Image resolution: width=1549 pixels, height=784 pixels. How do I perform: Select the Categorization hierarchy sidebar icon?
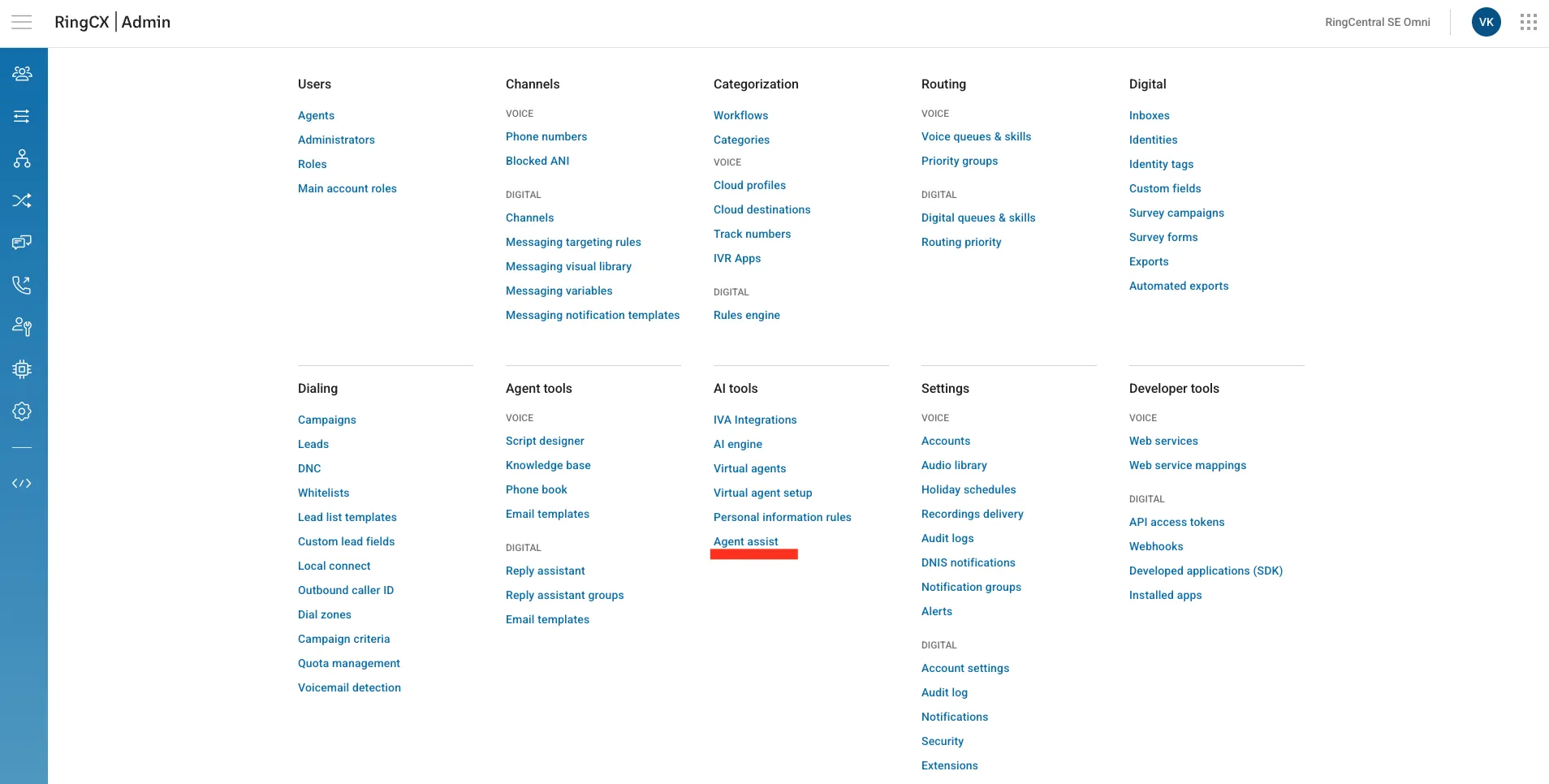(22, 158)
